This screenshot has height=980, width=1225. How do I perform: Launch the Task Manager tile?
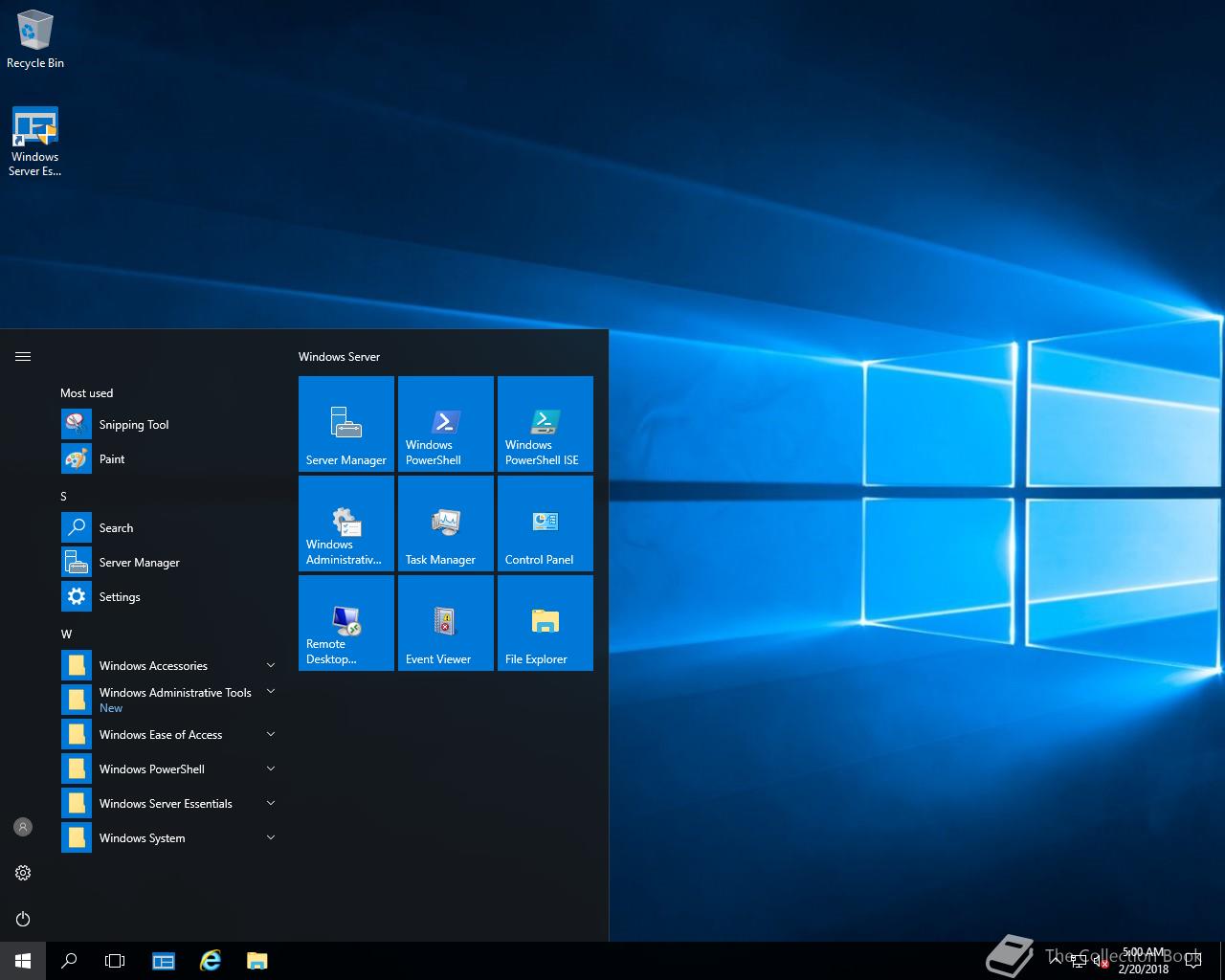point(446,523)
